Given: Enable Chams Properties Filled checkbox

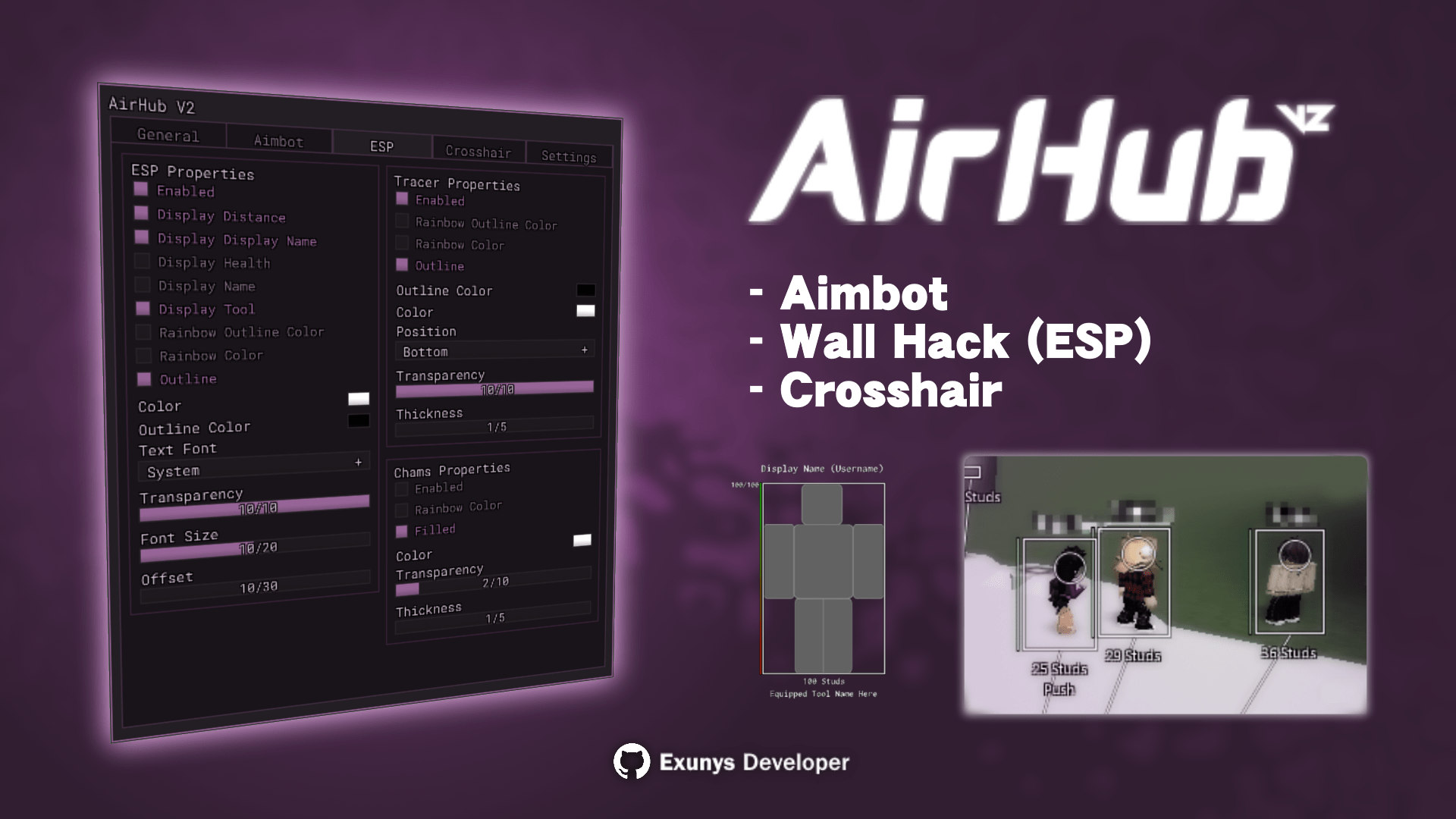Looking at the screenshot, I should (x=404, y=529).
